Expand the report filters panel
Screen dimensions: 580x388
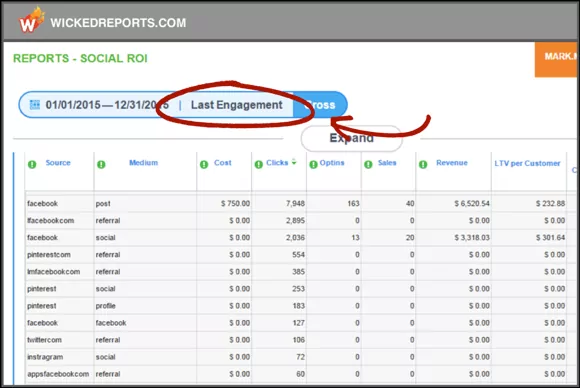point(351,138)
